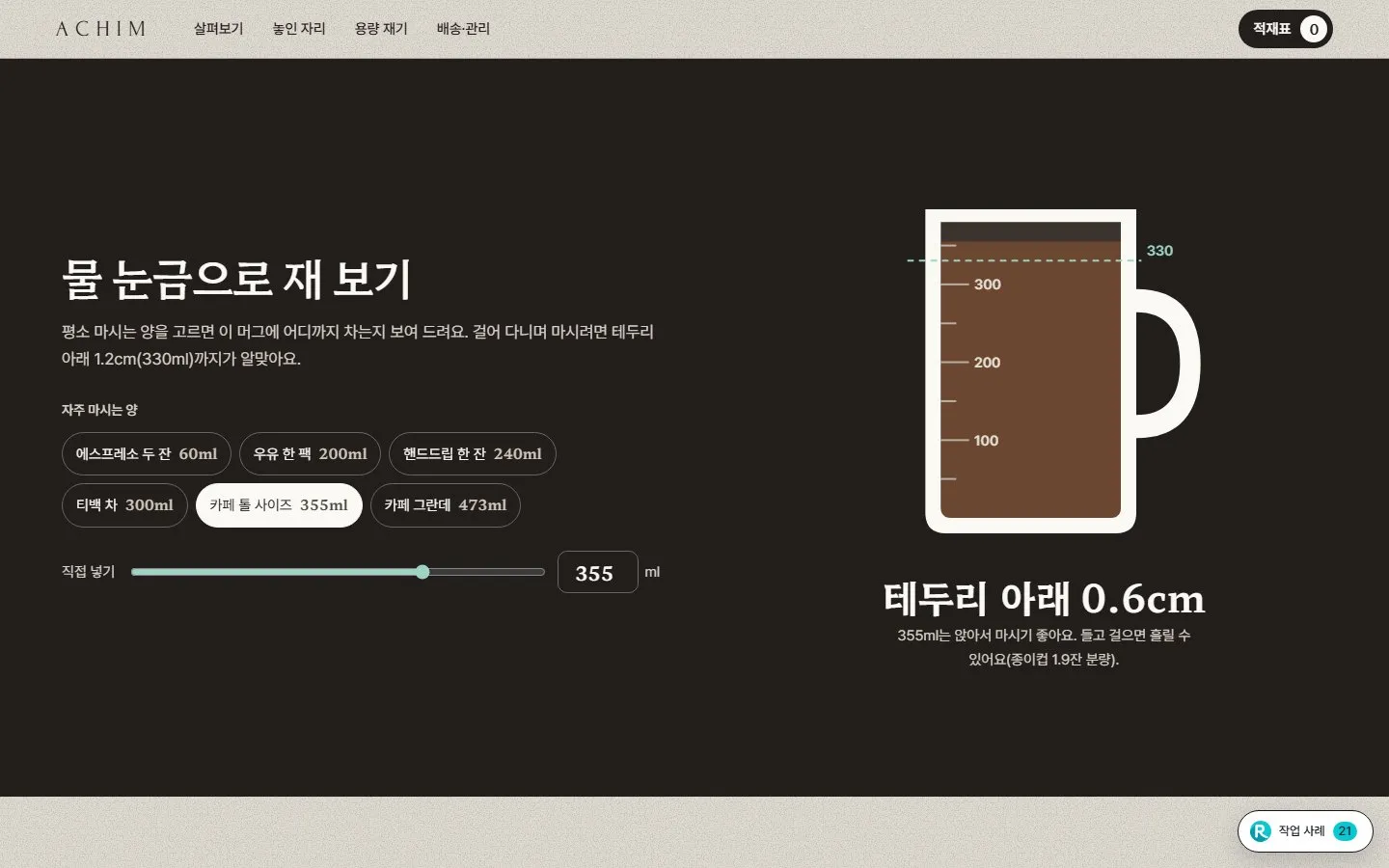
Task: Select the 우유 한 팩 200ml preset
Action: click(311, 454)
